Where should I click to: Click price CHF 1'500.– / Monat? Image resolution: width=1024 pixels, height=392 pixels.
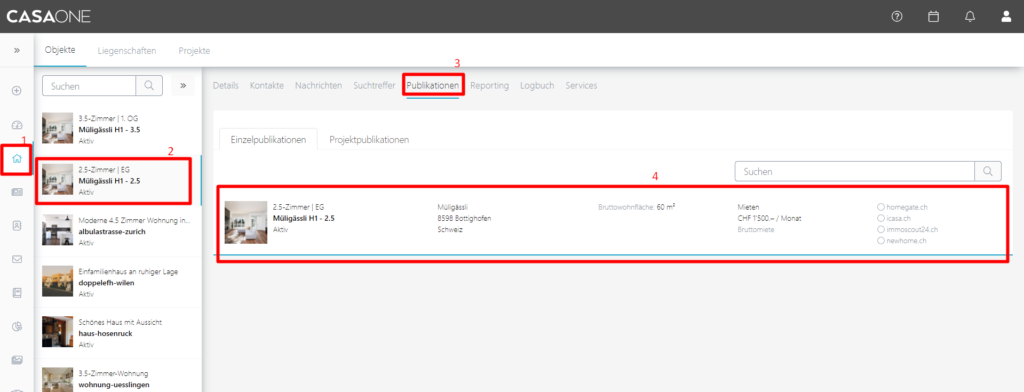(769, 218)
